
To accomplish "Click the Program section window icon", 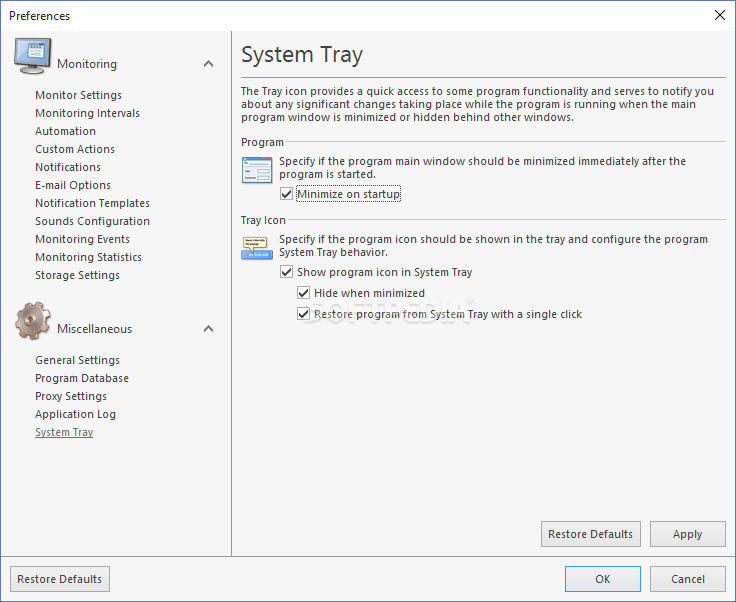I will 257,170.
